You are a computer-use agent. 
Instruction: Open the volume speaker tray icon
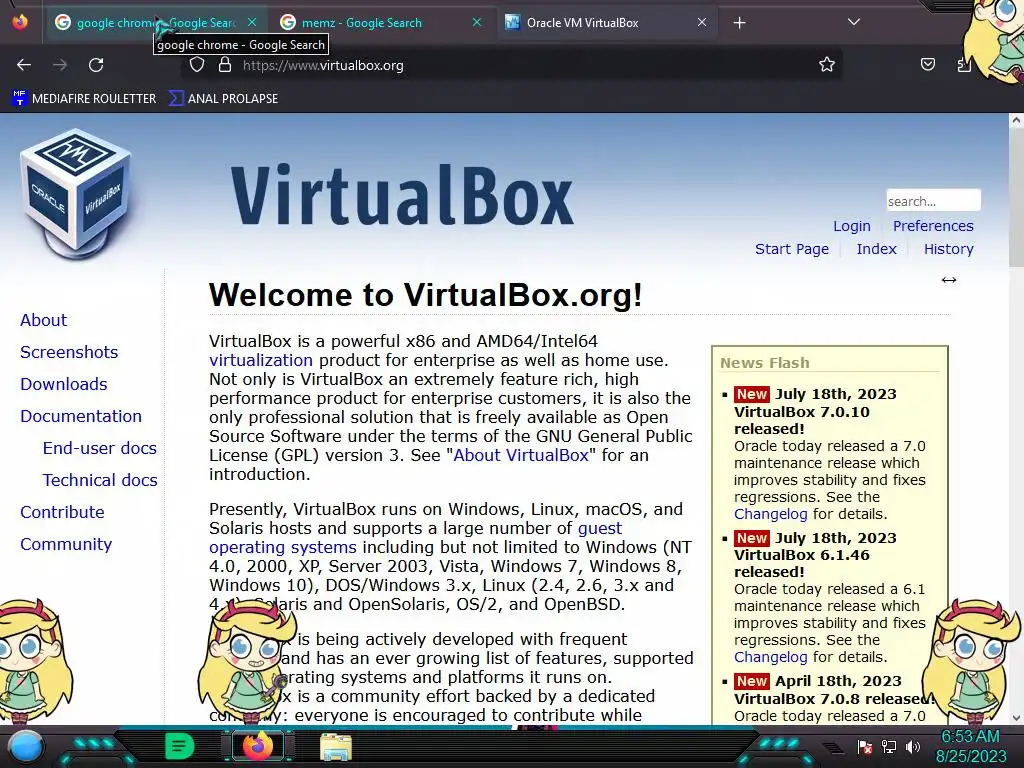point(913,746)
